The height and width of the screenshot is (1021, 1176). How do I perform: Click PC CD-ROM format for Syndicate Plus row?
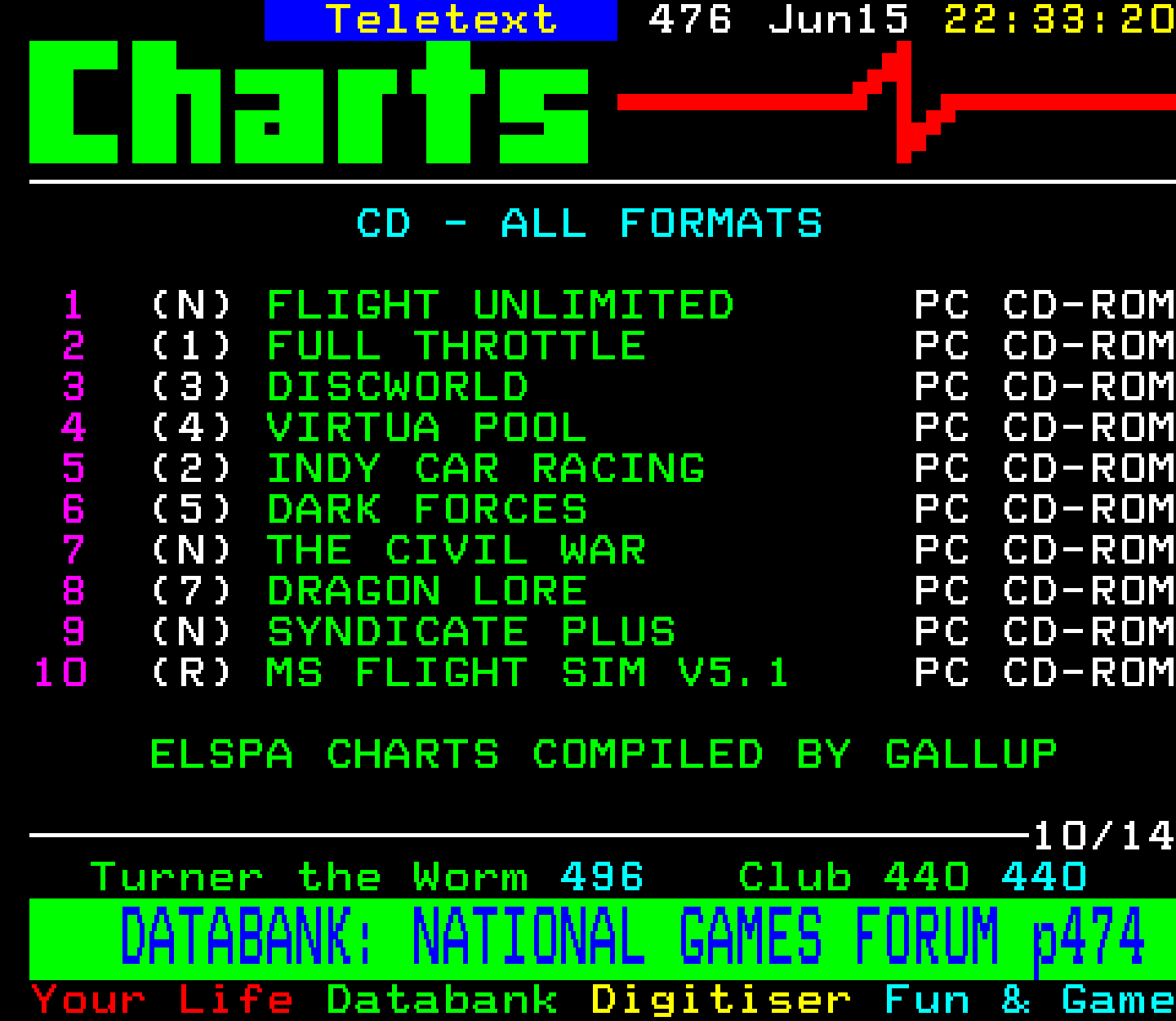pyautogui.click(x=1045, y=632)
